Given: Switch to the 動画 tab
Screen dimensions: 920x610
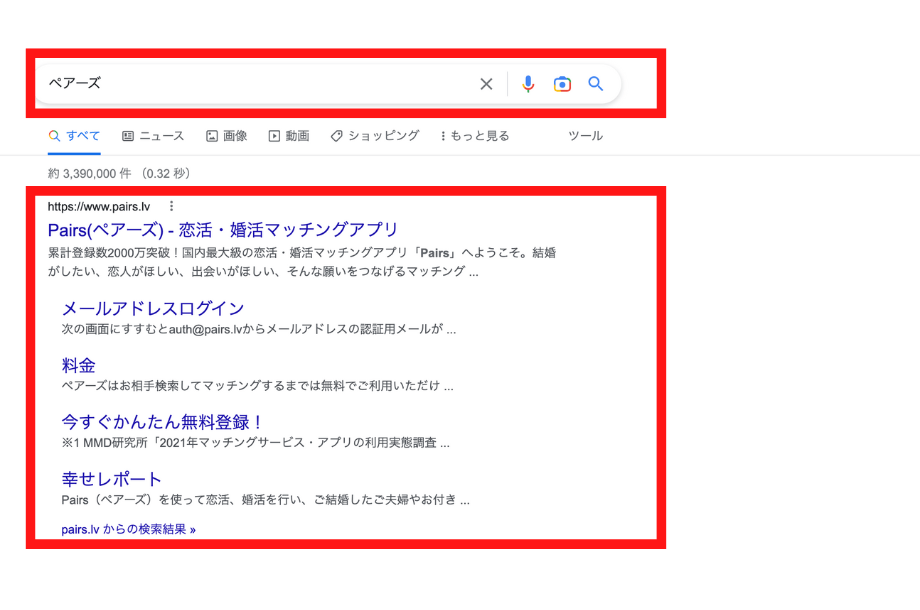Looking at the screenshot, I should coord(289,136).
